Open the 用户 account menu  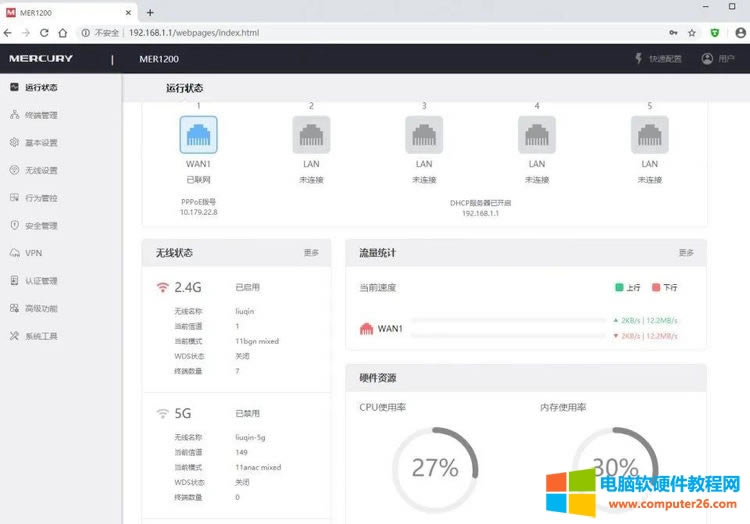point(718,59)
